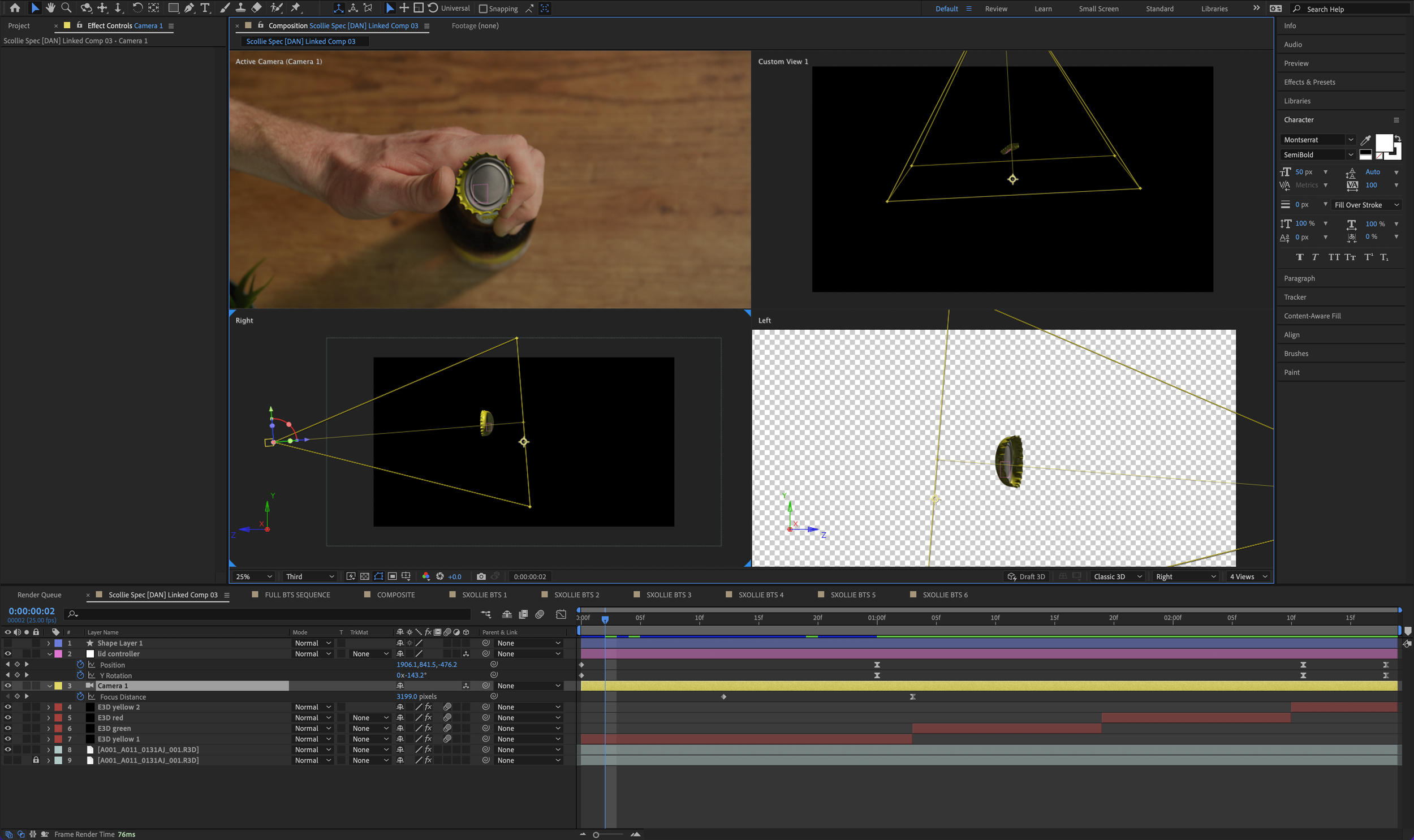The image size is (1414, 840).
Task: Toggle Fast Previews in viewer footer
Action: [x=351, y=576]
